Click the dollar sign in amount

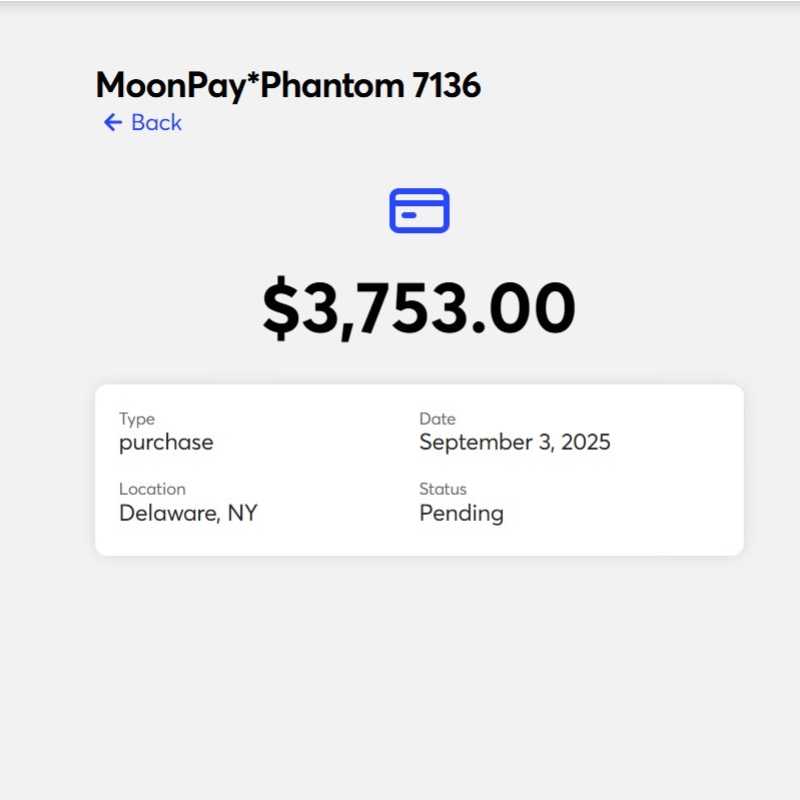280,308
